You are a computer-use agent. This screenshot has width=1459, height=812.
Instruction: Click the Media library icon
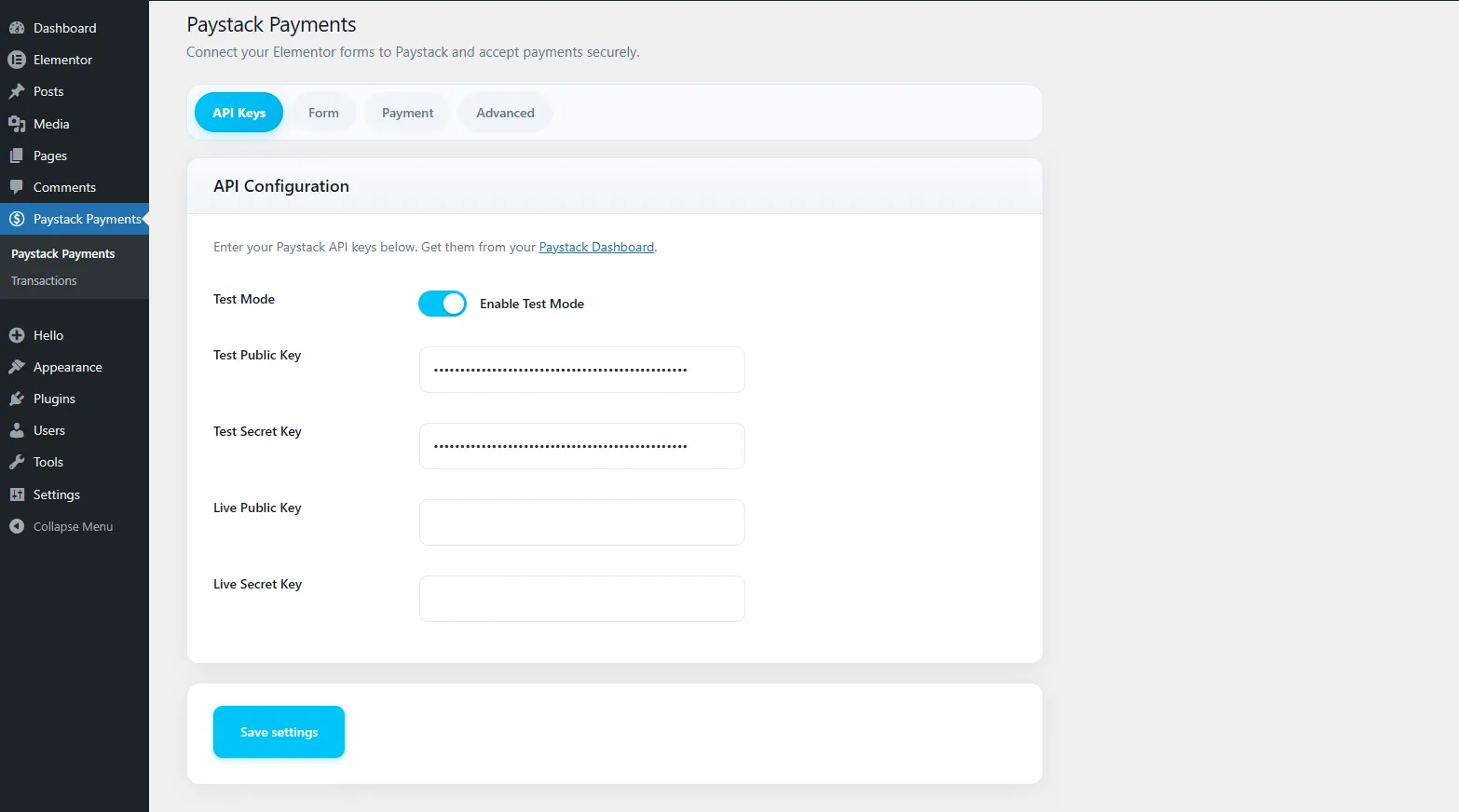(17, 124)
